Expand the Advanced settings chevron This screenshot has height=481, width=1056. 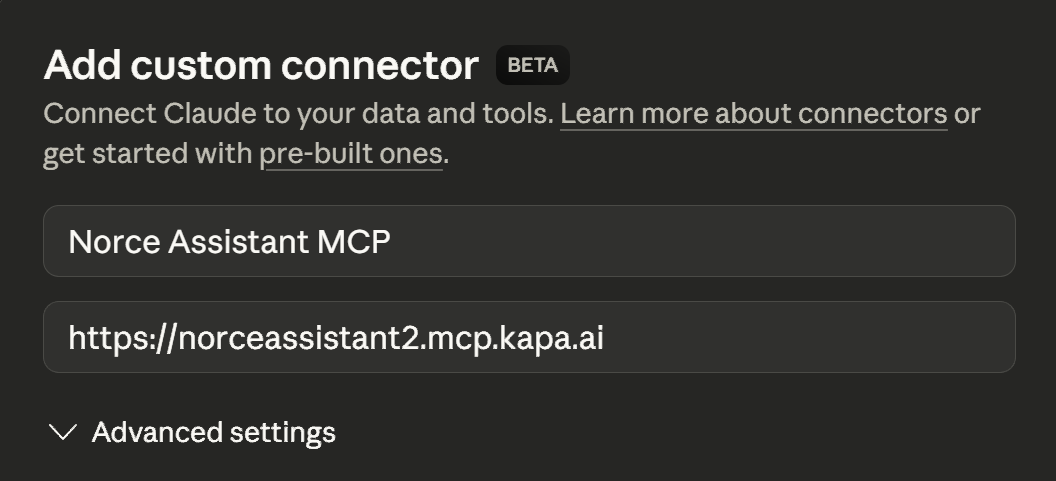[63, 432]
